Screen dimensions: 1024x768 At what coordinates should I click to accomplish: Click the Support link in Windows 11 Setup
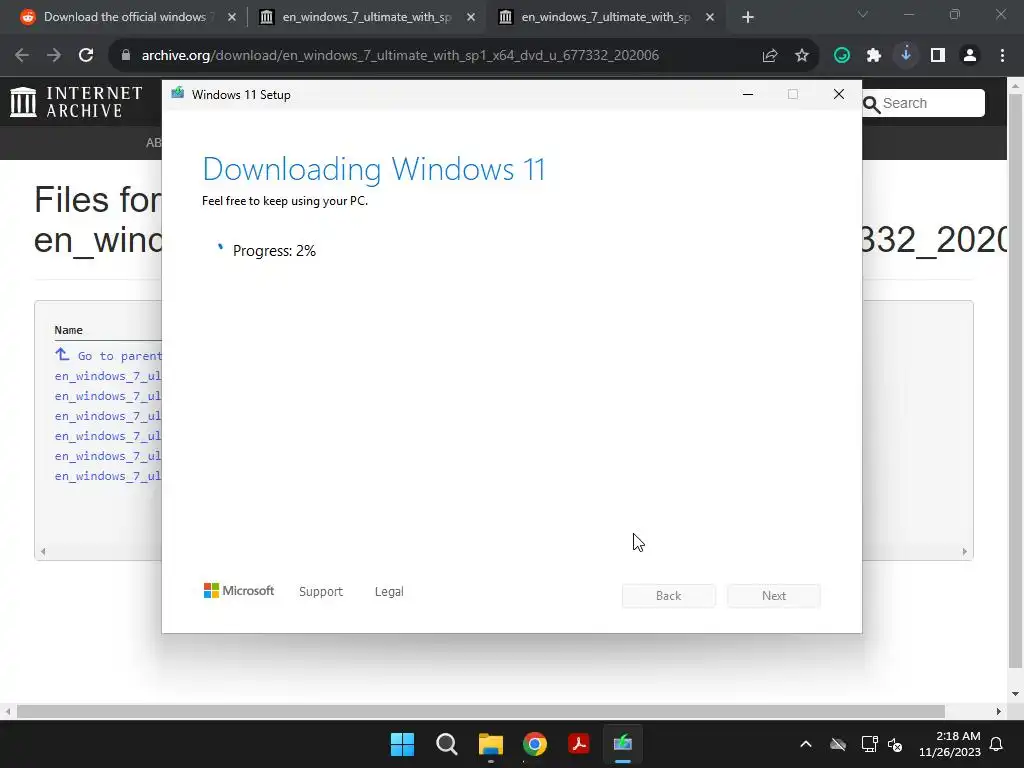coord(321,592)
